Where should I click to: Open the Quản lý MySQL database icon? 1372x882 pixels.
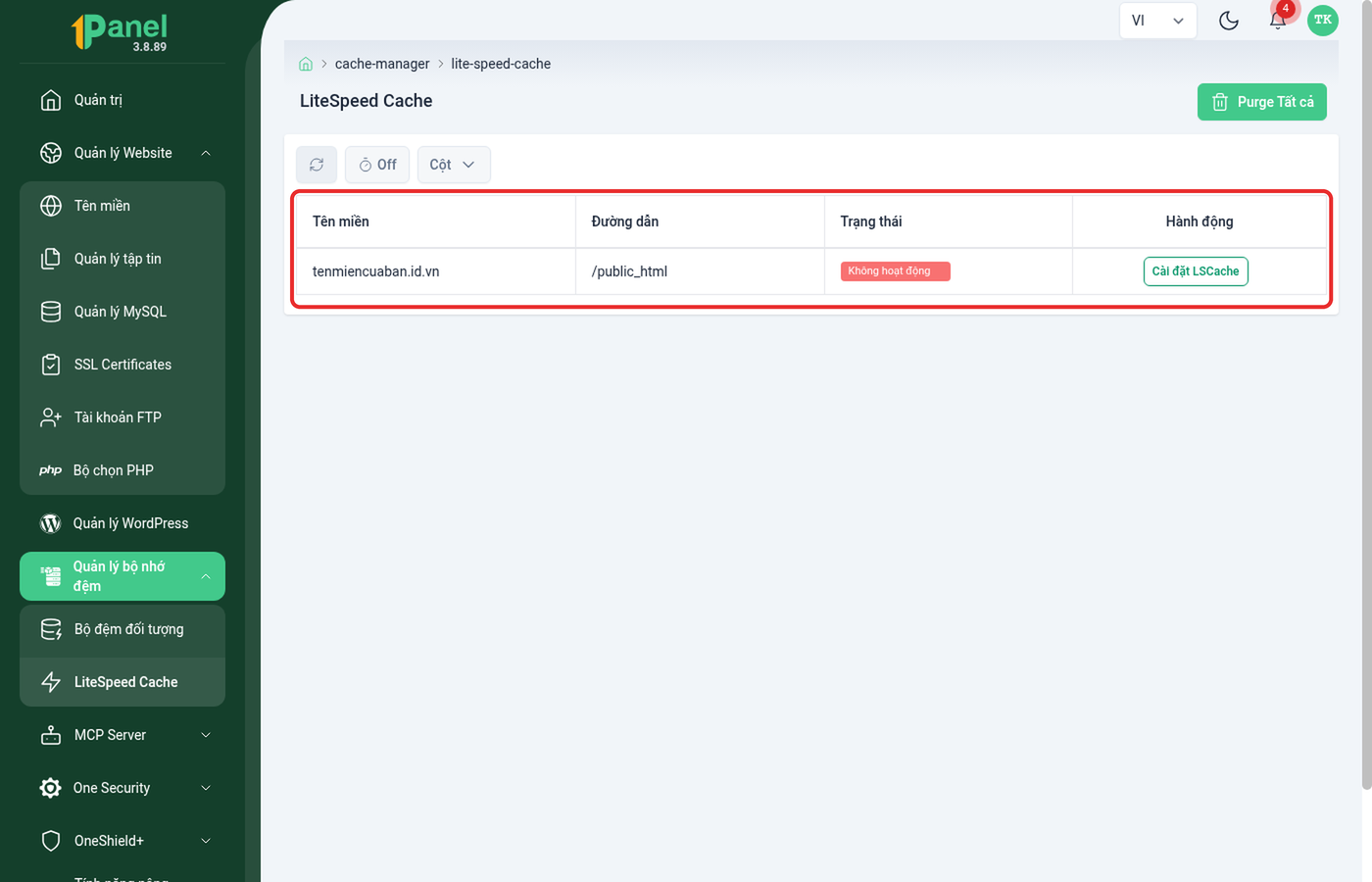pos(51,312)
